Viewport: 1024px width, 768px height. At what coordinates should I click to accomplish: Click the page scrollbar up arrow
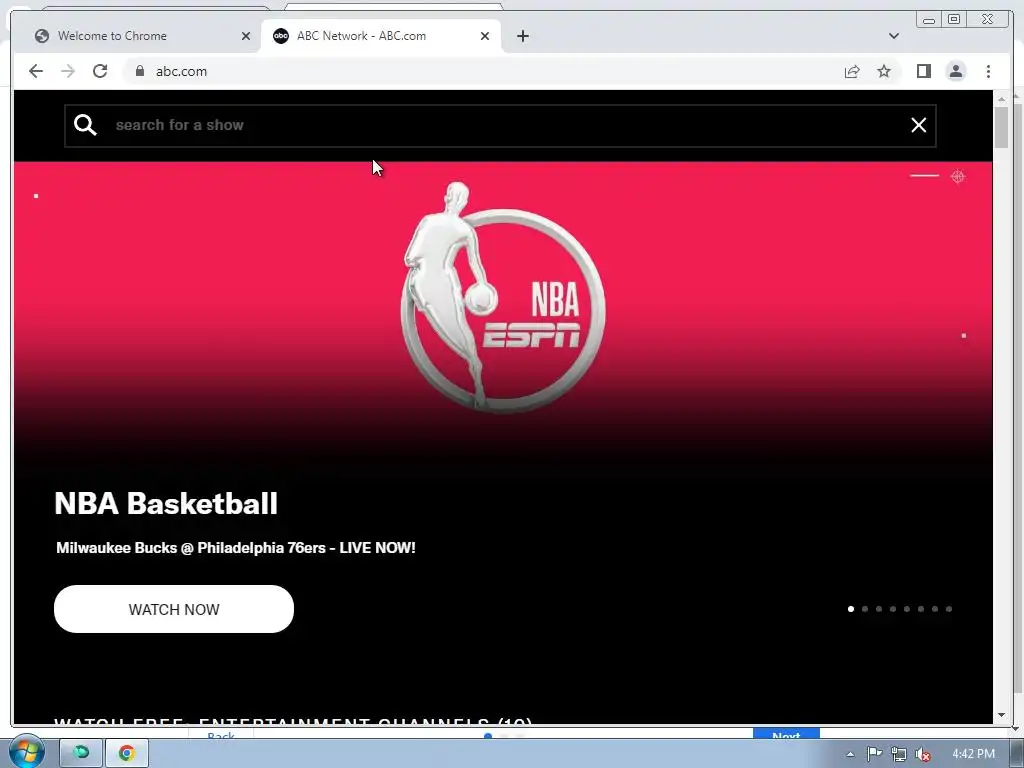point(1001,99)
